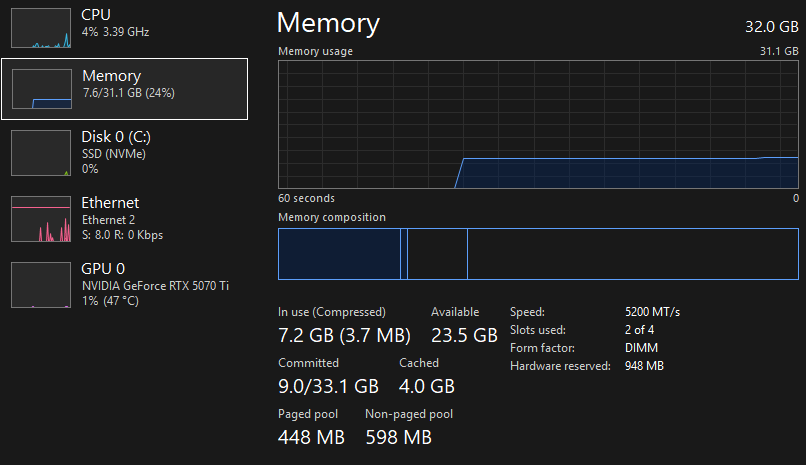This screenshot has height=465, width=806.
Task: Click the S: 8.0 R: 0 Kbps reading
Action: tap(122, 235)
